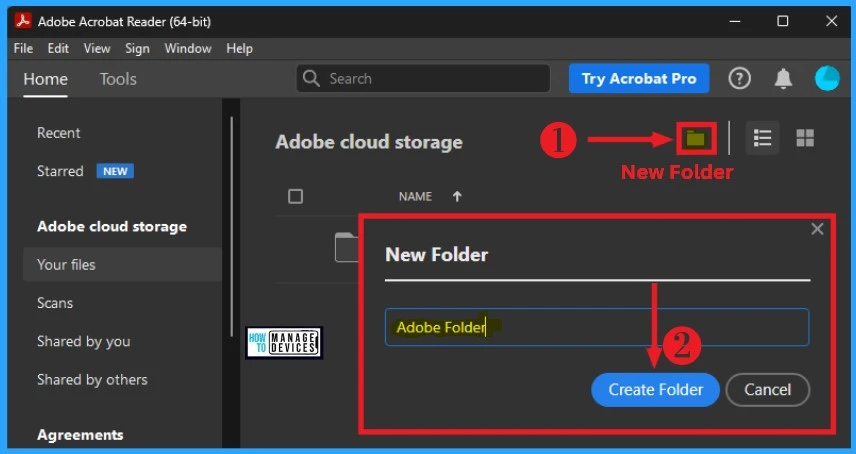Click the Try Acrobat Pro button
This screenshot has height=454, width=856.
tap(639, 79)
